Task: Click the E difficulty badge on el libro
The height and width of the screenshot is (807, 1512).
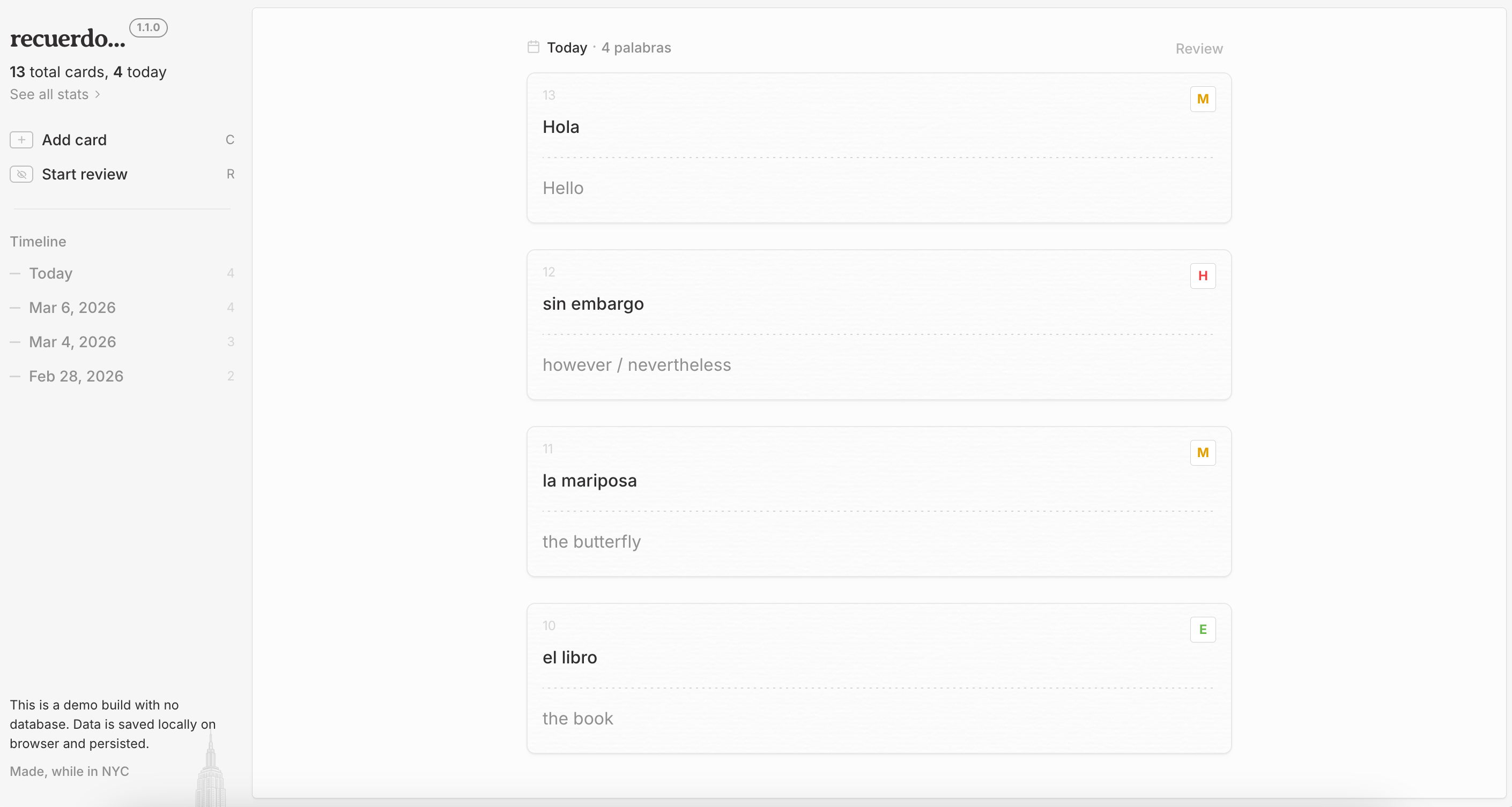Action: click(x=1202, y=629)
